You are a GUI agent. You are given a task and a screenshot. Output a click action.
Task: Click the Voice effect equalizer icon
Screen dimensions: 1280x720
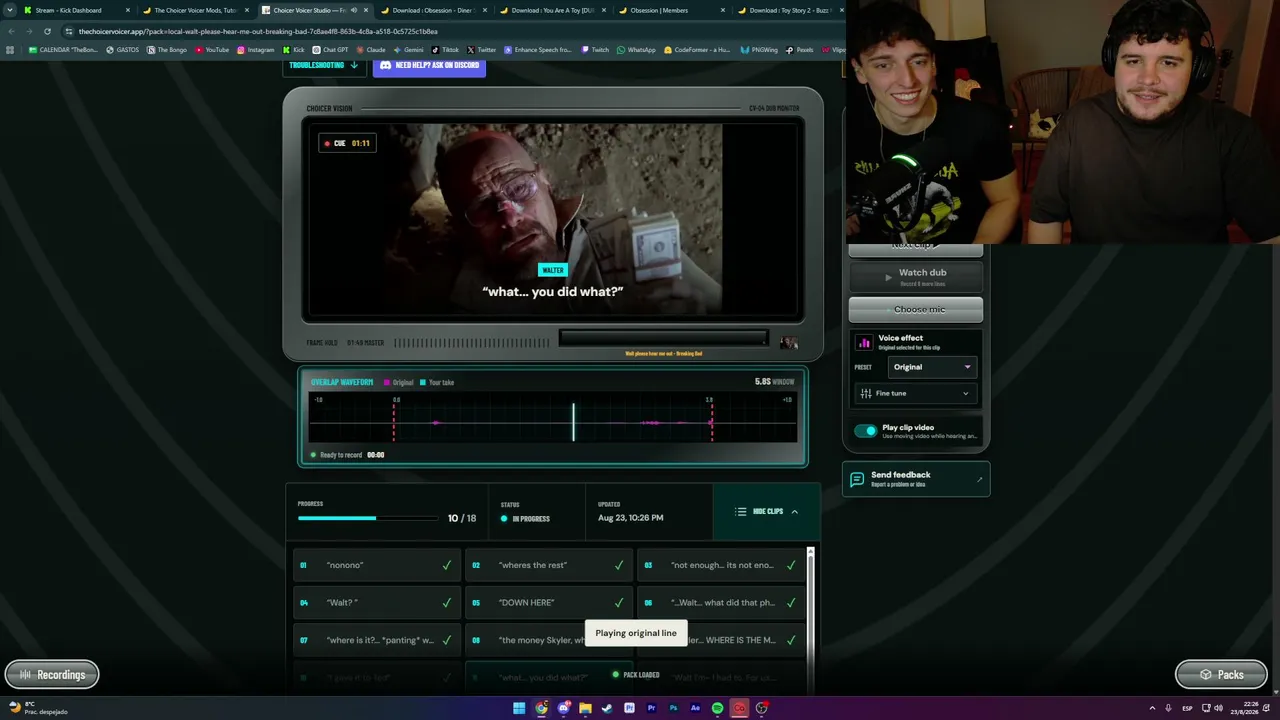pos(865,342)
